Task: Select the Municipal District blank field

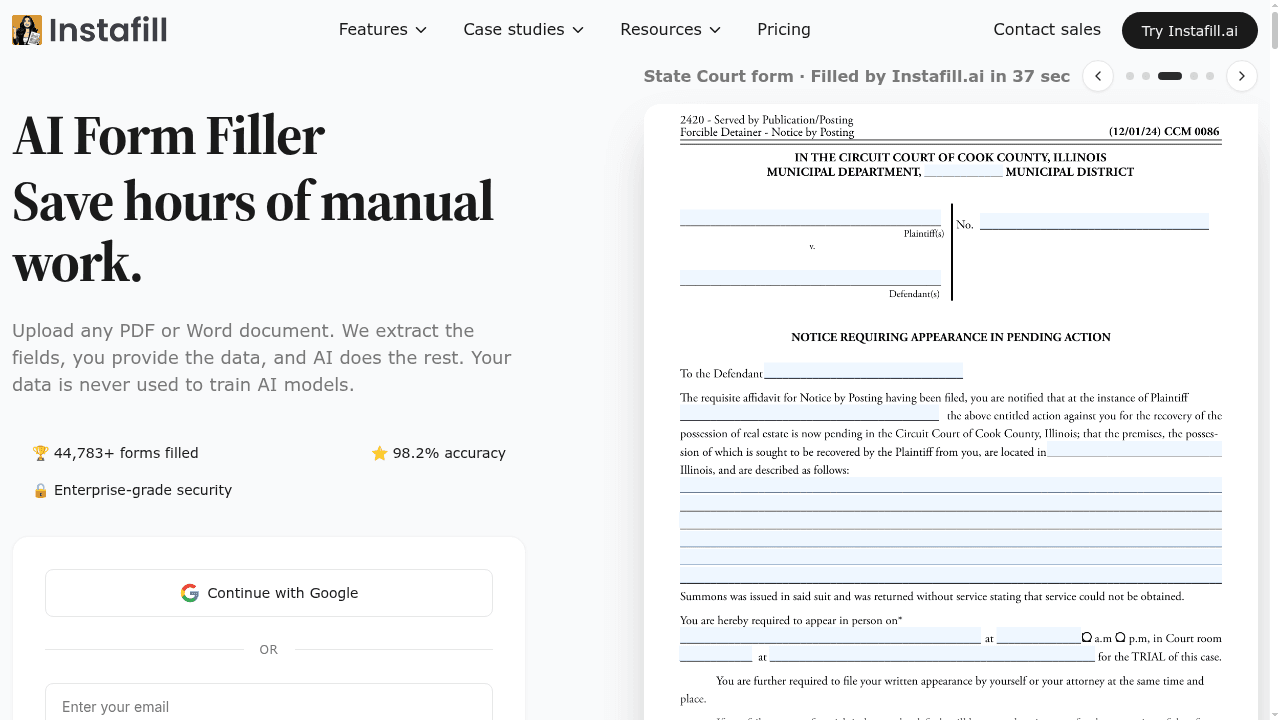Action: tap(963, 171)
